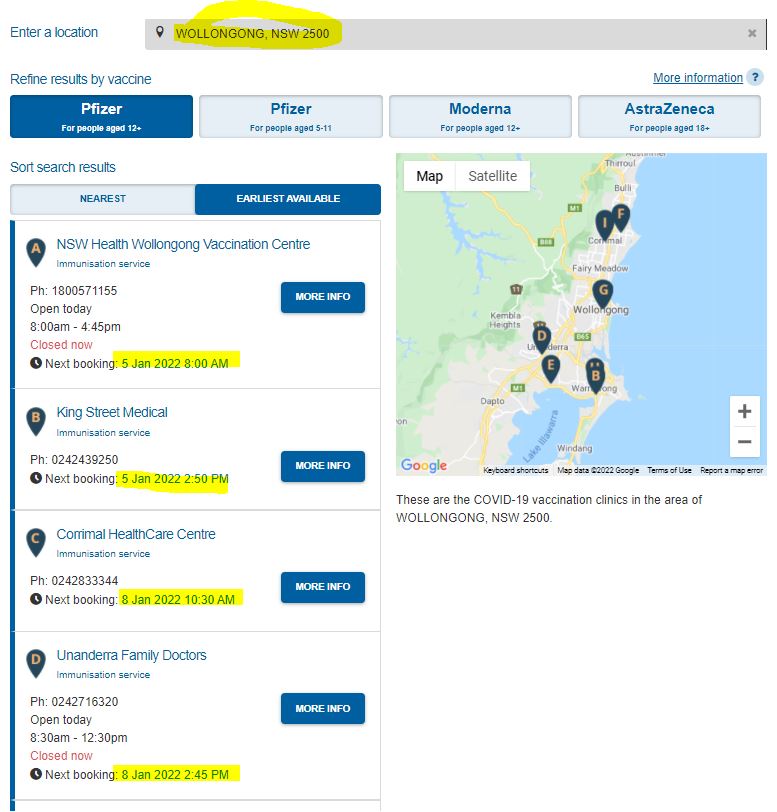Click MORE INFO for Unanderra Family Doctors
Screen dimensions: 777x812
pyautogui.click(x=323, y=708)
